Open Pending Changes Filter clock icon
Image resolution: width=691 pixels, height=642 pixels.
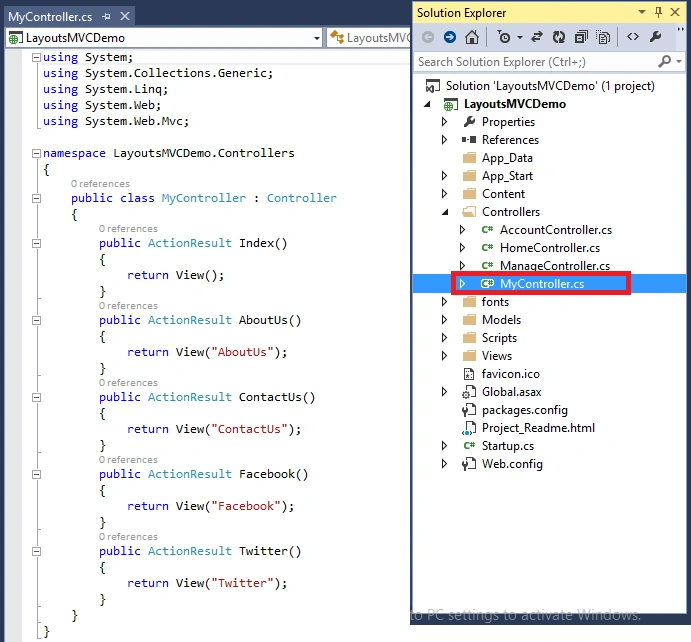[x=504, y=37]
